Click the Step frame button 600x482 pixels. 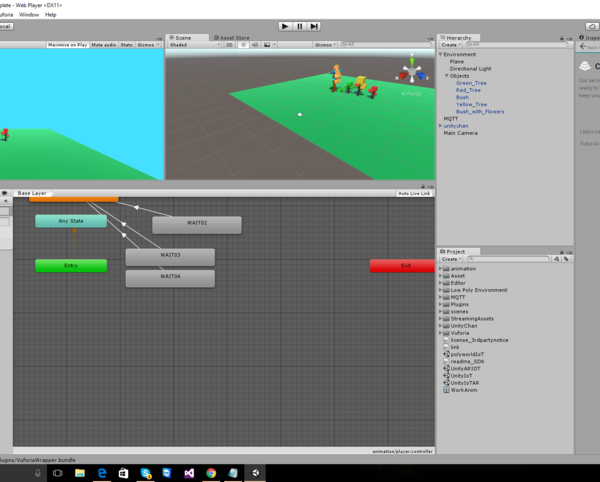pyautogui.click(x=314, y=26)
